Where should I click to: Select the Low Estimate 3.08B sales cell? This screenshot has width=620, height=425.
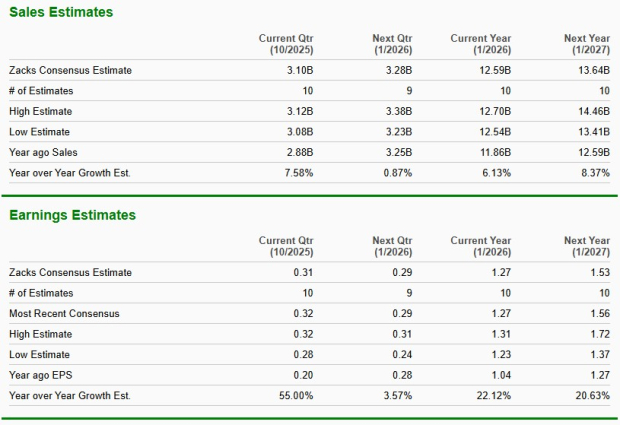pyautogui.click(x=299, y=132)
